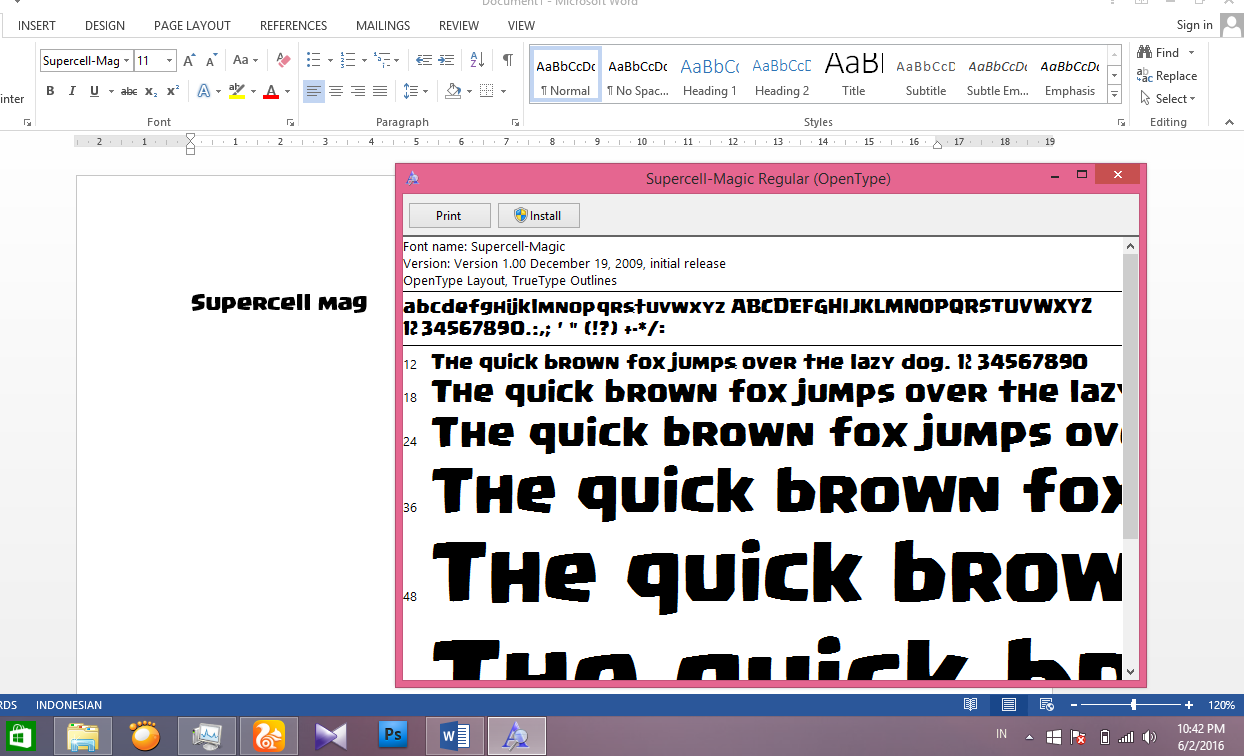Screen dimensions: 1244x756
Task: Switch to REFERENCES tab
Action: 293,25
